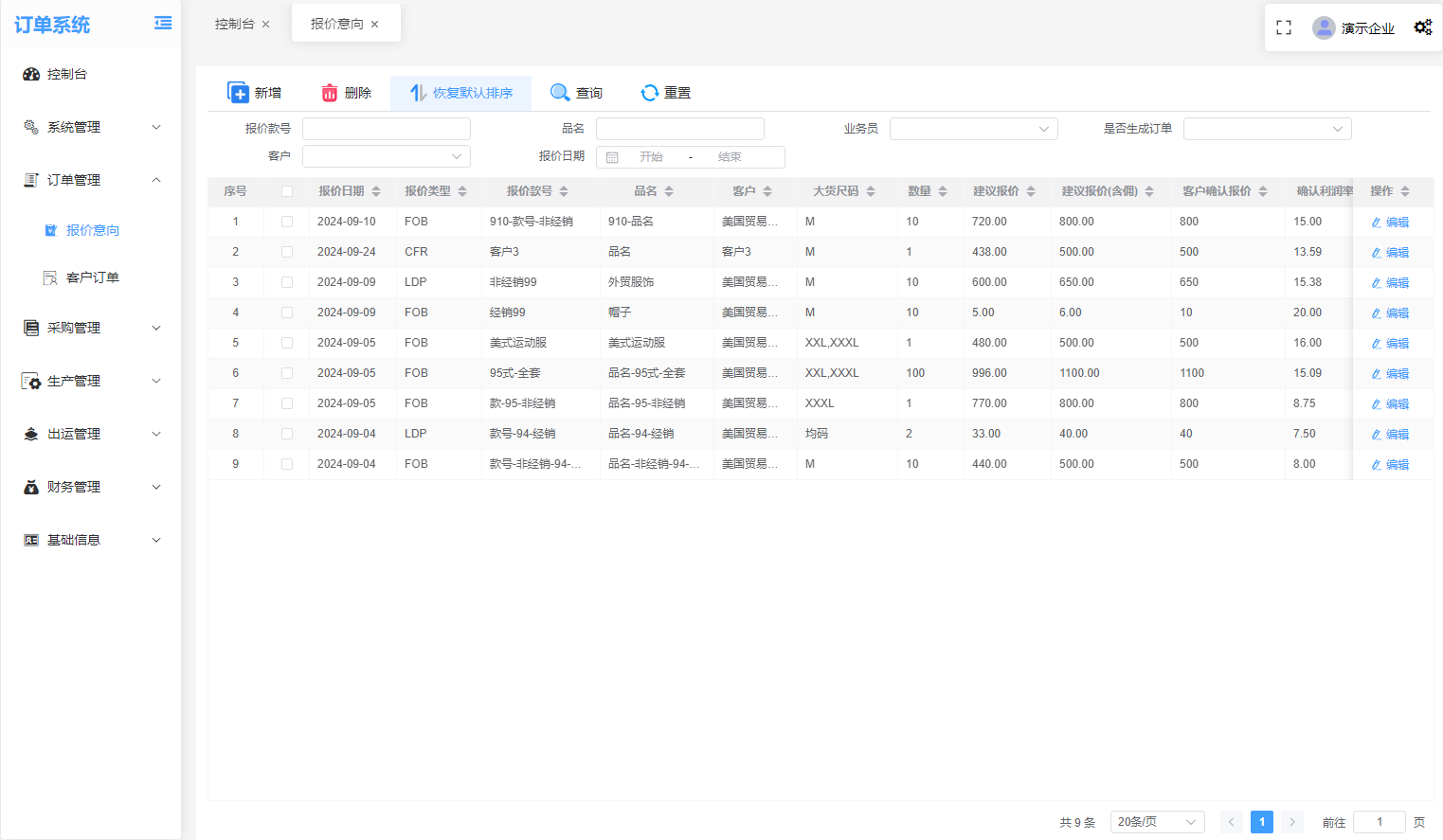Sort by 大货尺码 column arrows

[x=871, y=191]
